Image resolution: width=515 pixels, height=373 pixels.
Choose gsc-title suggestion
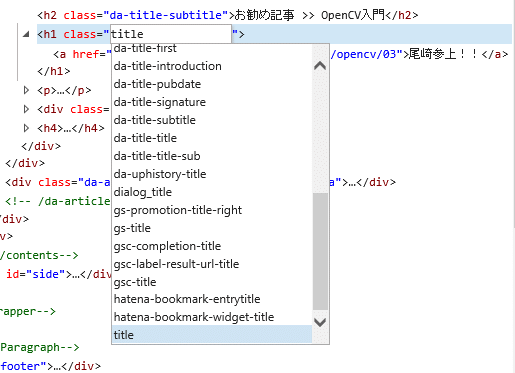(212, 282)
